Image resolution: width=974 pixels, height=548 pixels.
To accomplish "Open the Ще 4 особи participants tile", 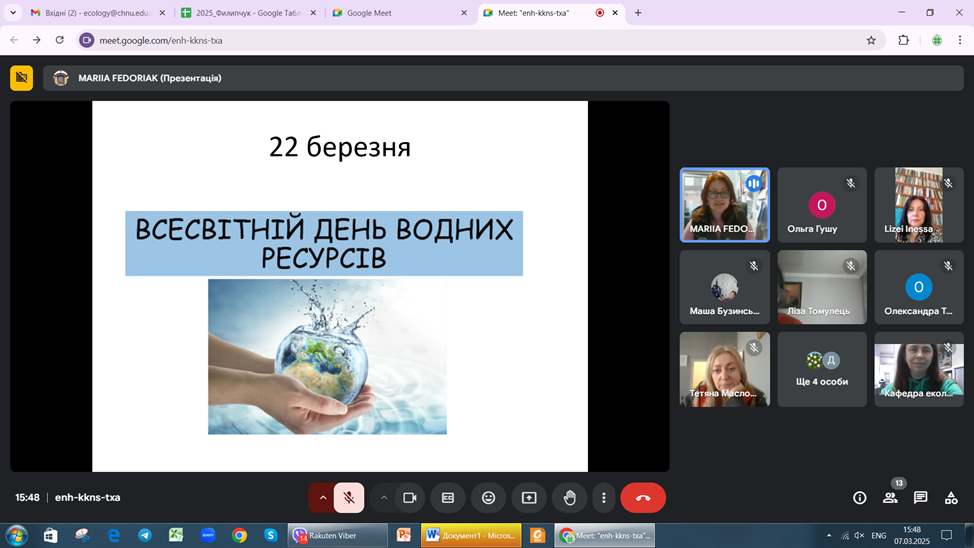I will point(822,369).
